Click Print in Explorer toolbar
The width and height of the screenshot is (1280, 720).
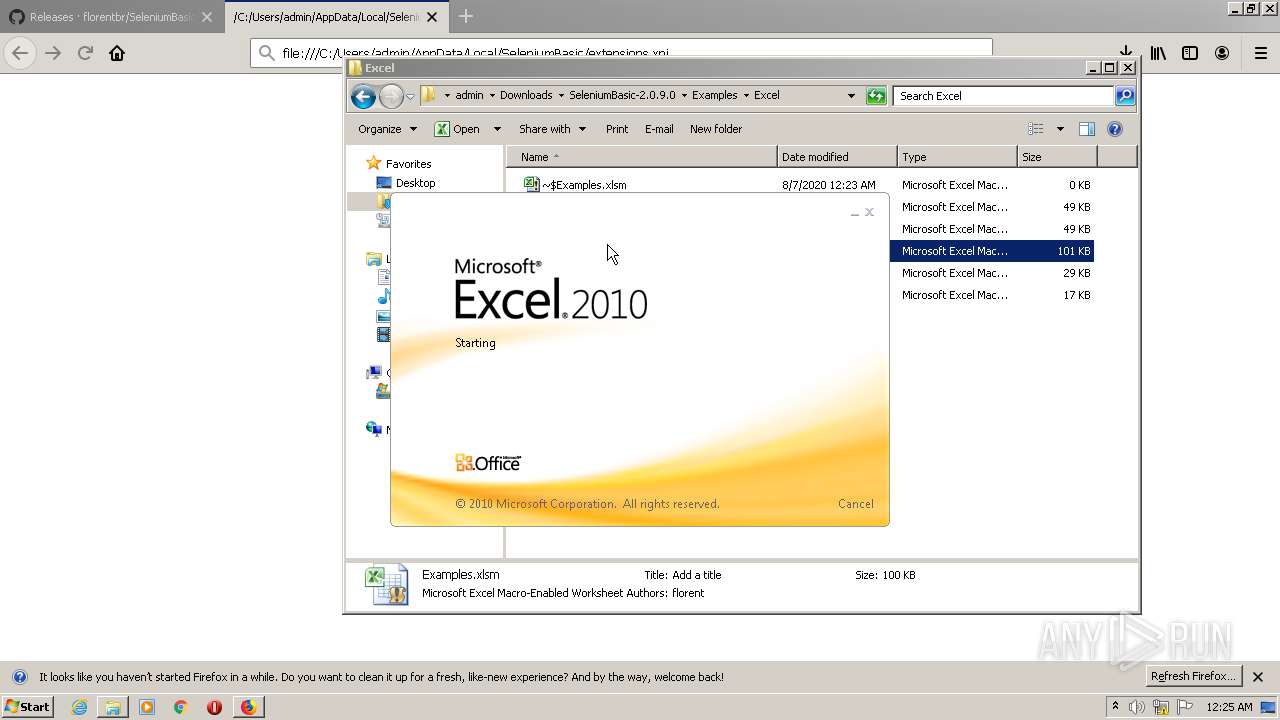click(617, 129)
